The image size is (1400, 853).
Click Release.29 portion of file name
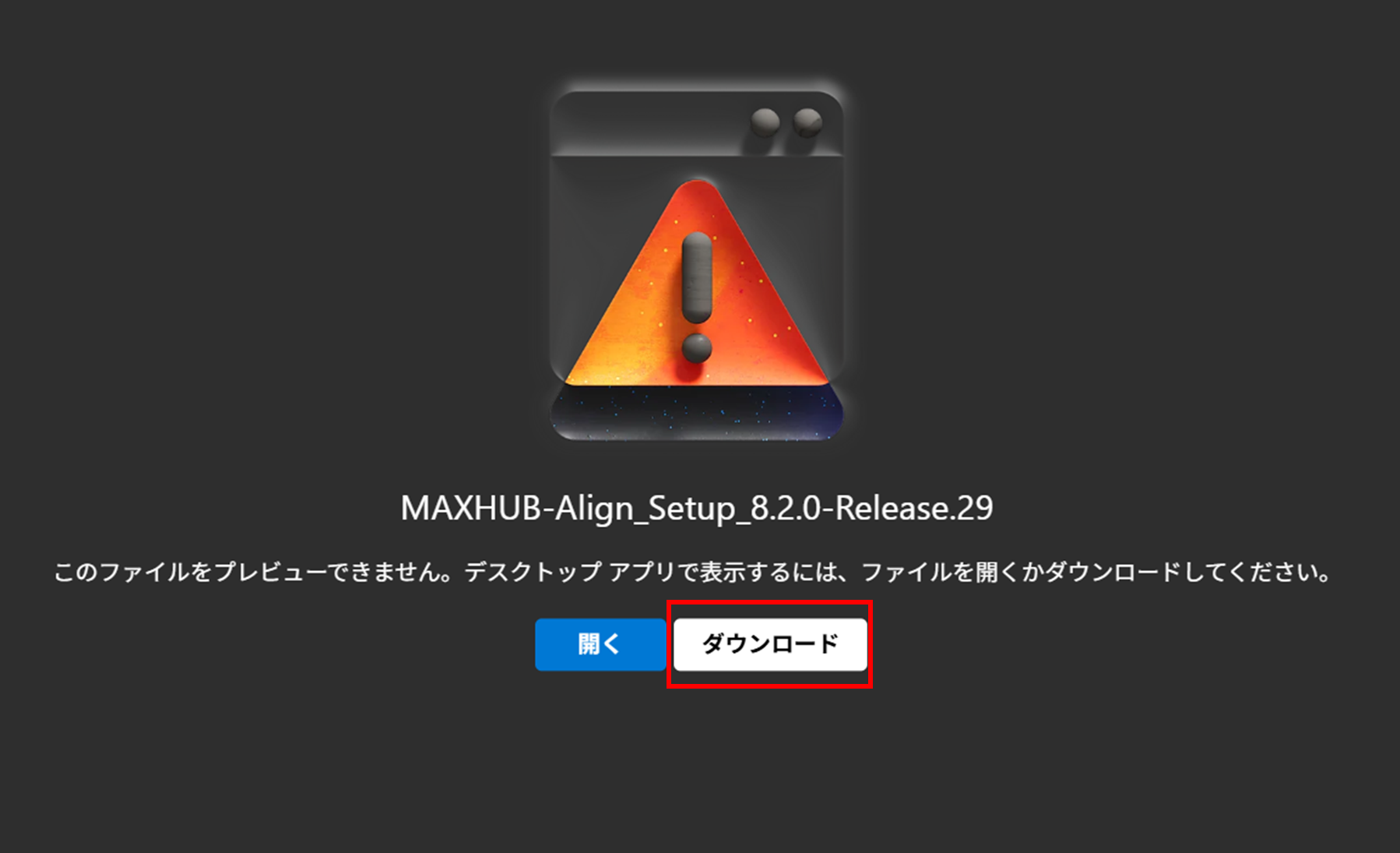(x=914, y=508)
